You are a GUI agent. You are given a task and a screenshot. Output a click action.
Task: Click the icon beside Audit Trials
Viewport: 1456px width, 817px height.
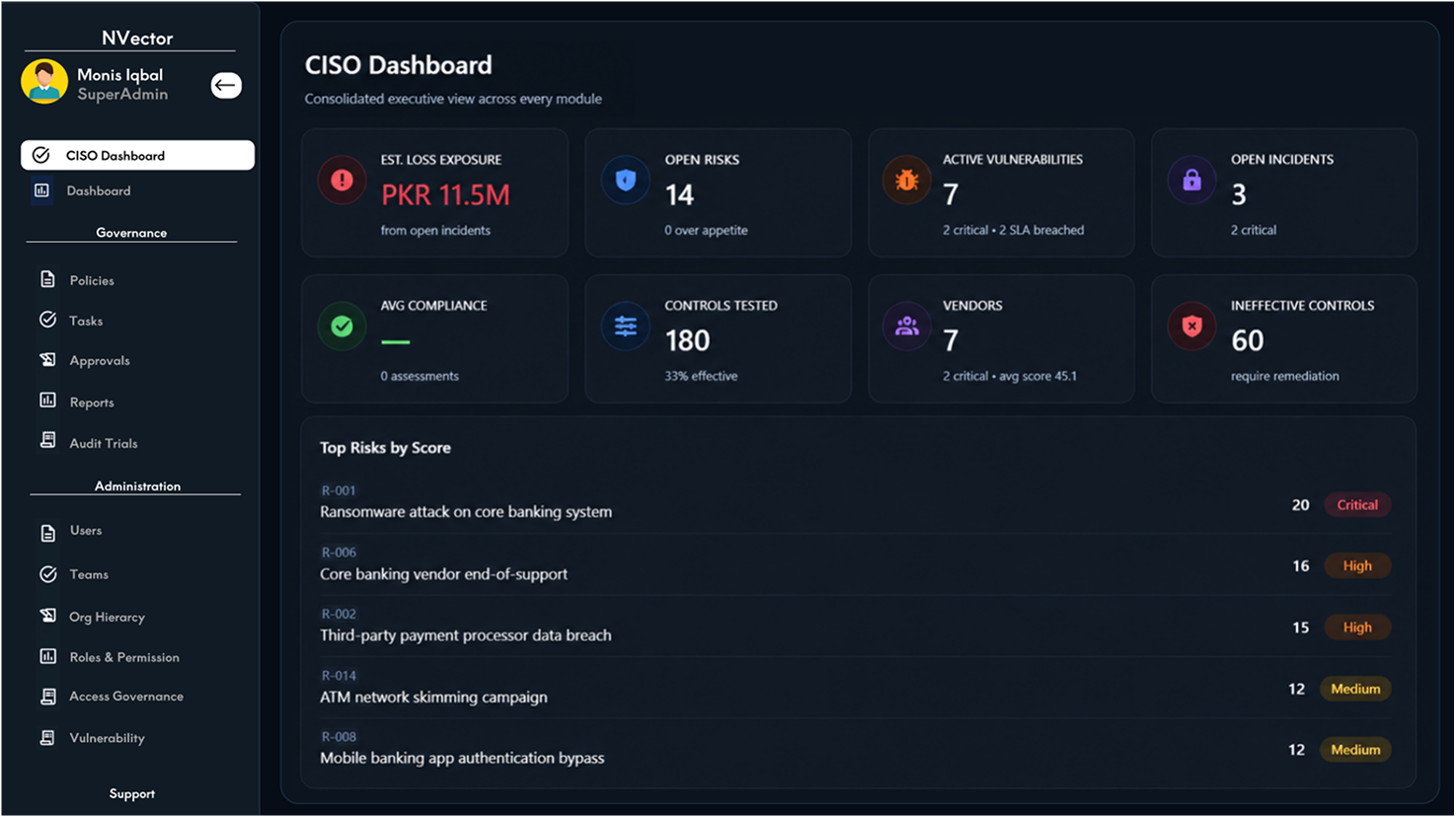click(x=47, y=441)
